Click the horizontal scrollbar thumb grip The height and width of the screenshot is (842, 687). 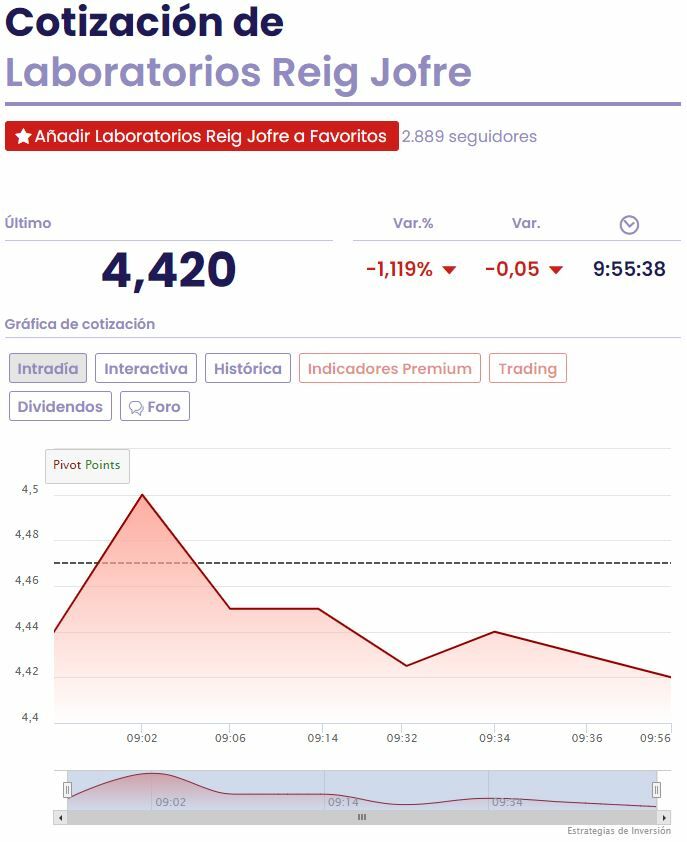click(x=362, y=817)
